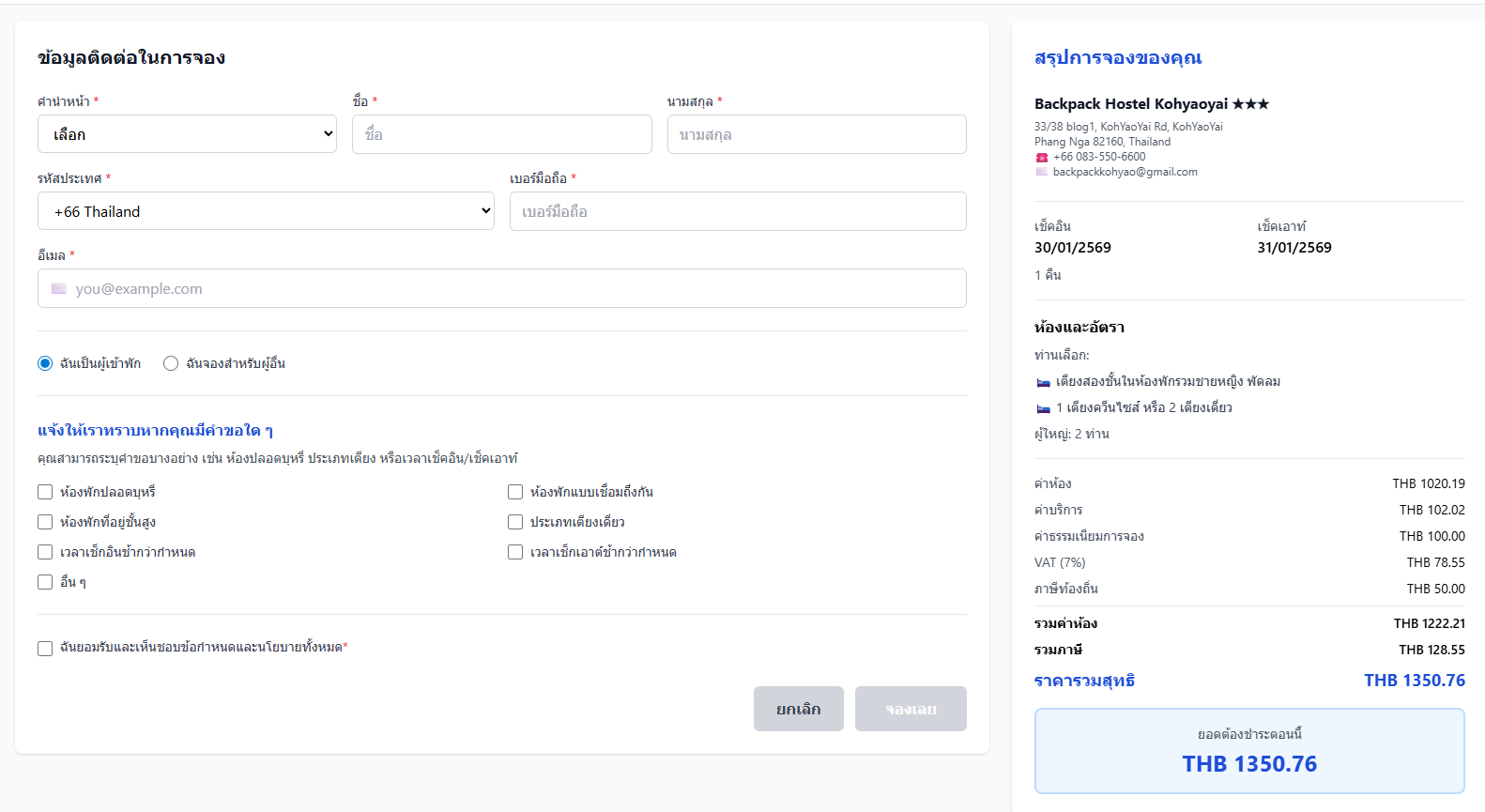1485x812 pixels.
Task: Click the hostel address line 33/38 blog1
Action: (x=1128, y=127)
